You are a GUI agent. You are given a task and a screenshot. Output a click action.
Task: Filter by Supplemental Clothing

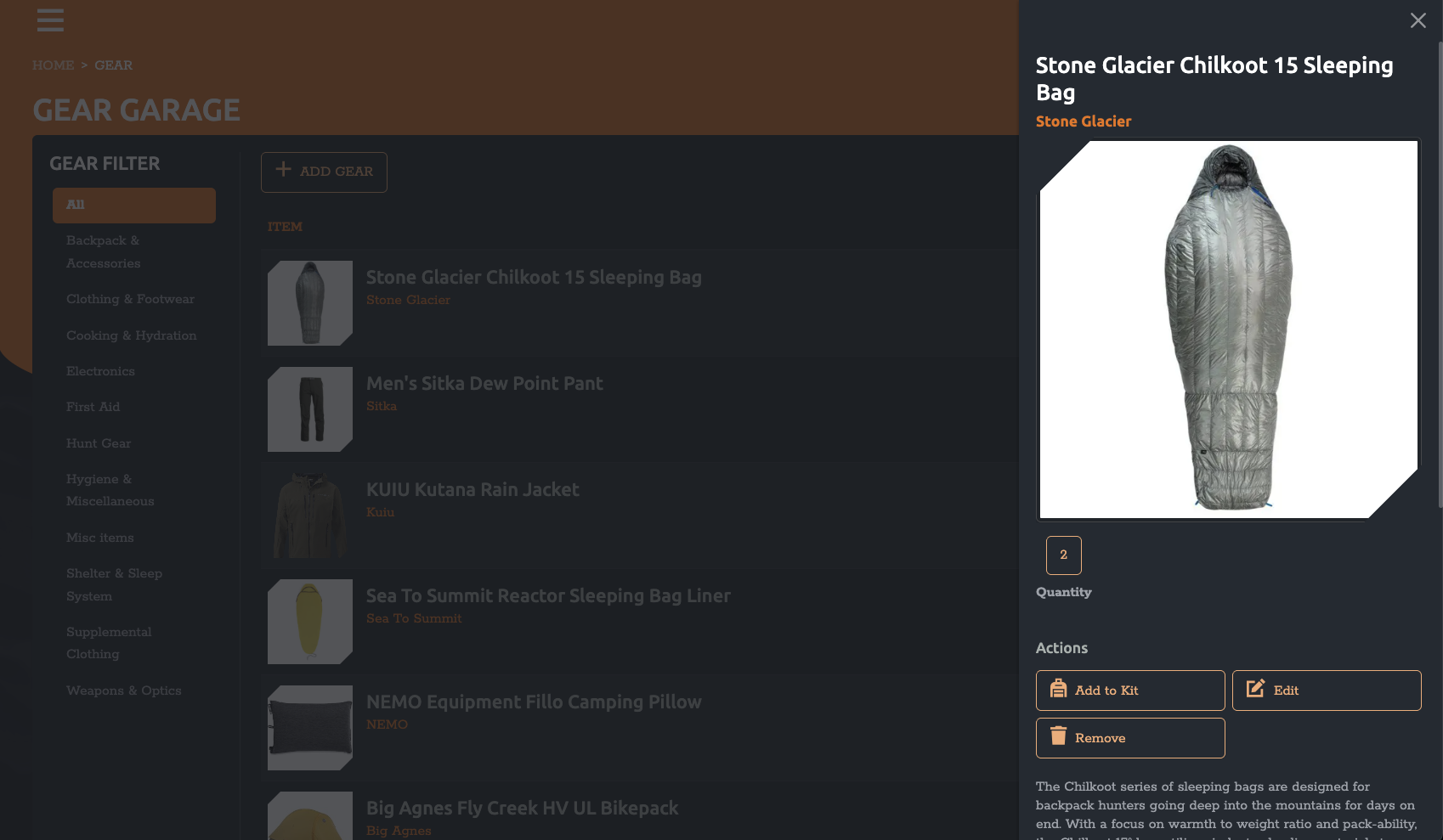[x=134, y=643]
